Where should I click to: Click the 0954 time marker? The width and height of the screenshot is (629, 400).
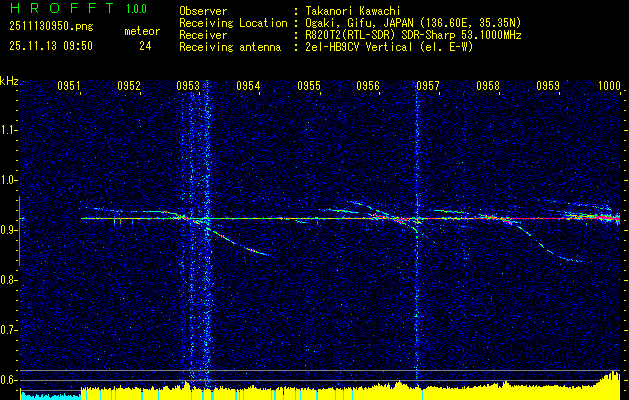pos(248,85)
